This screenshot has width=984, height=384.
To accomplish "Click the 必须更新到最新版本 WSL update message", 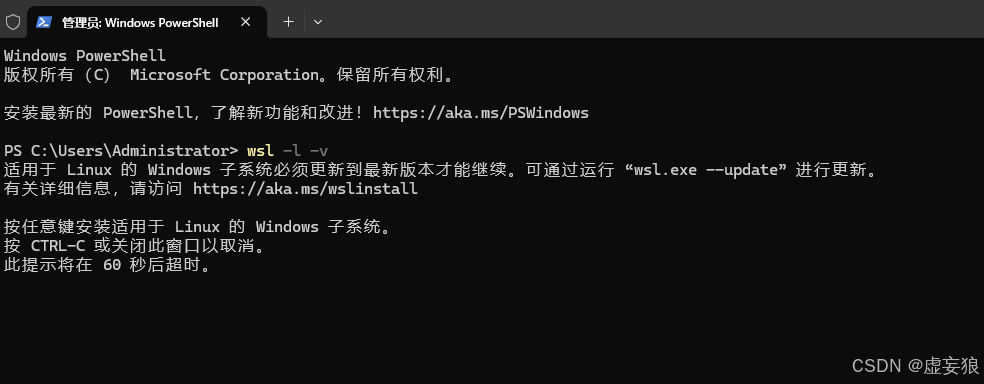I will [x=440, y=170].
